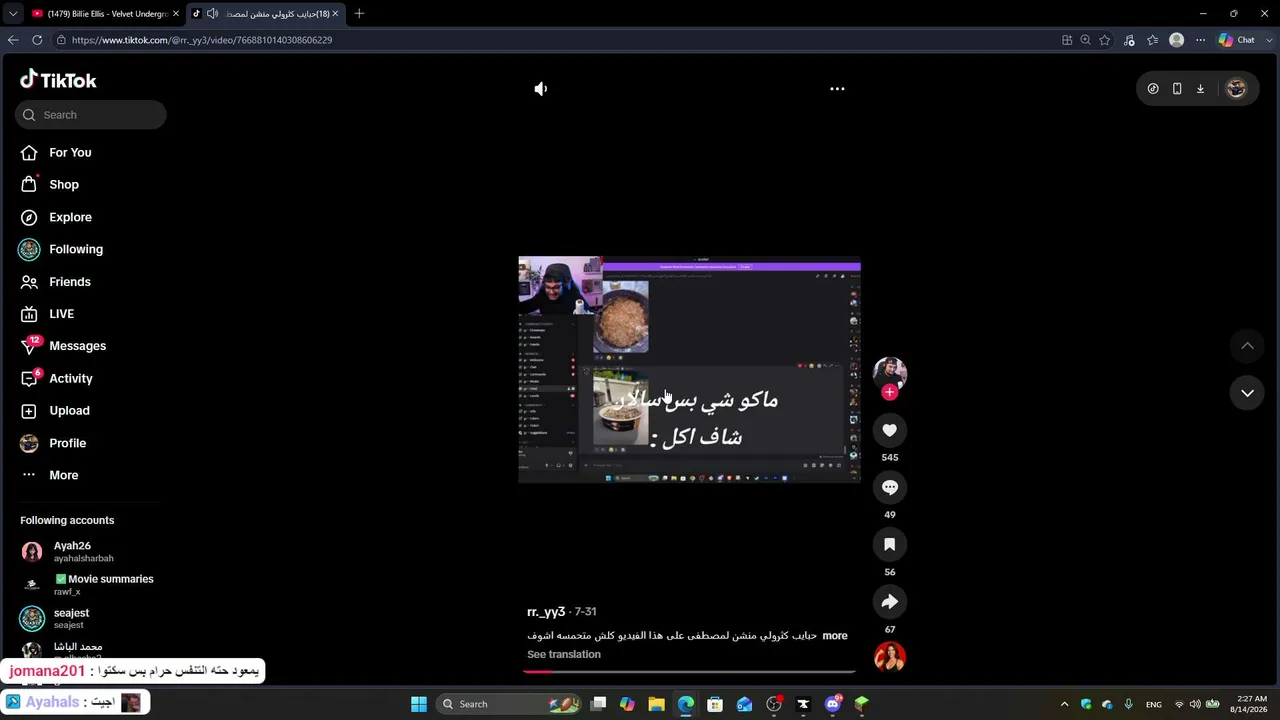This screenshot has width=1280, height=720.
Task: Open a new browser tab
Action: click(359, 14)
